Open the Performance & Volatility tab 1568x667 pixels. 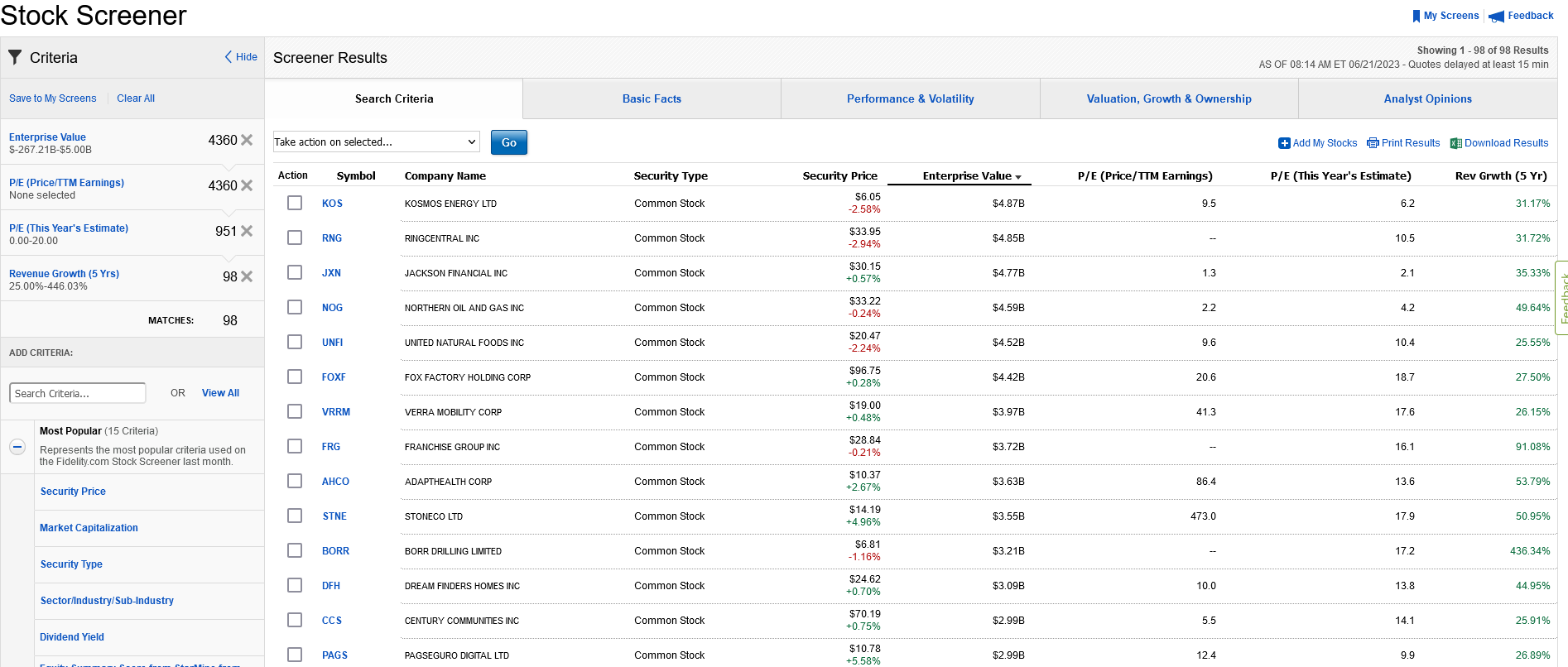[x=910, y=98]
